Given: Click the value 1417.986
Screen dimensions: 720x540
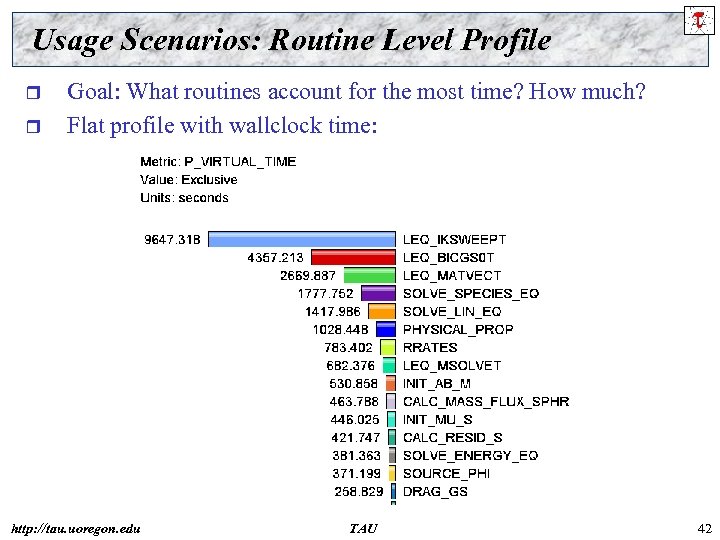Looking at the screenshot, I should click(333, 312).
